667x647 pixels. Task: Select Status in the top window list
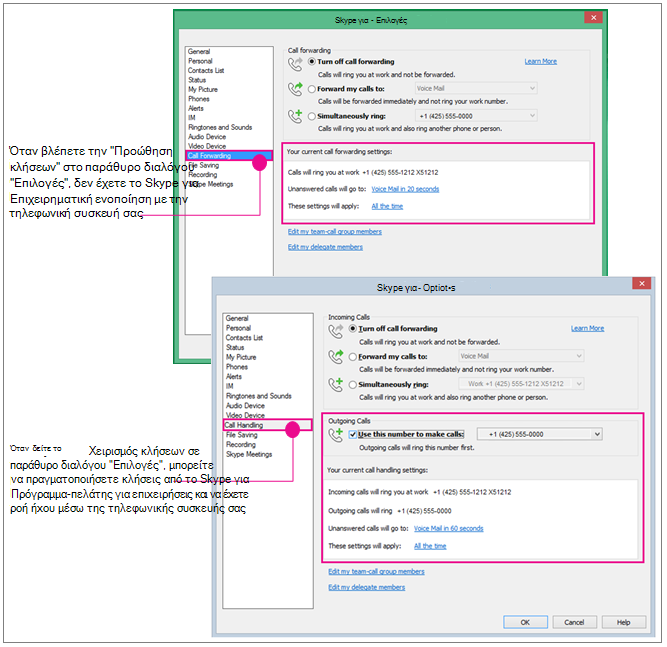tap(197, 80)
